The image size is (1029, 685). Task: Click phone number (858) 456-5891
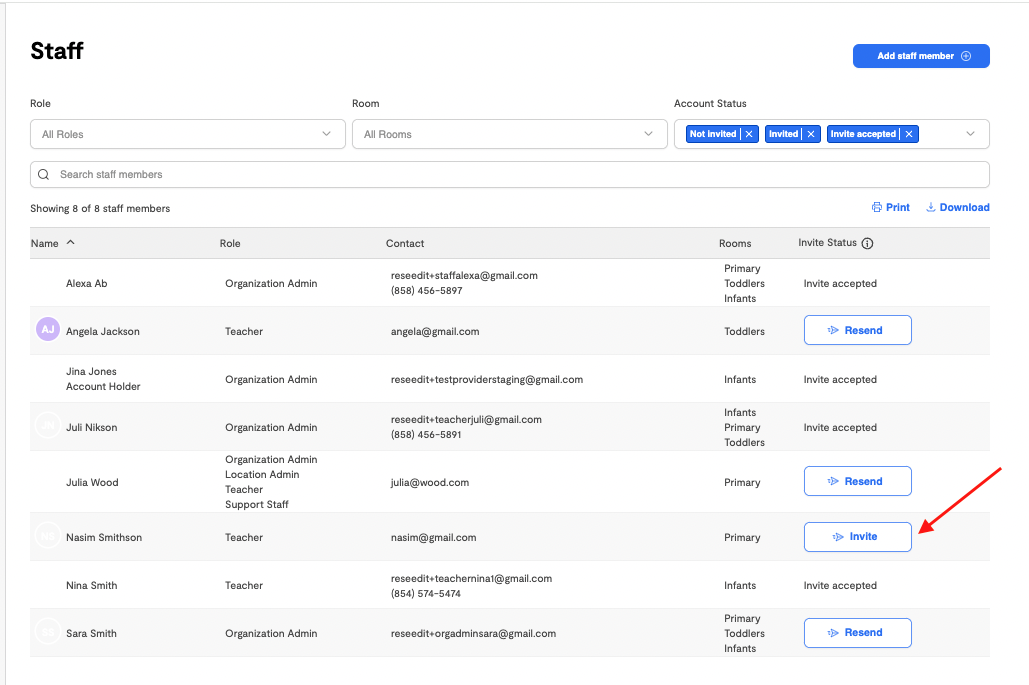426,434
